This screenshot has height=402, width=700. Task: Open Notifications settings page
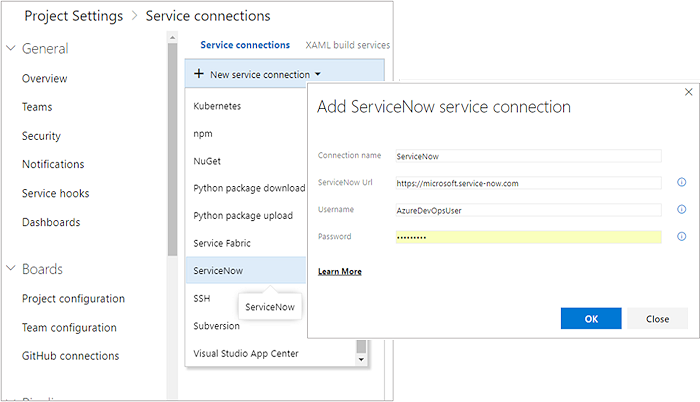[53, 164]
